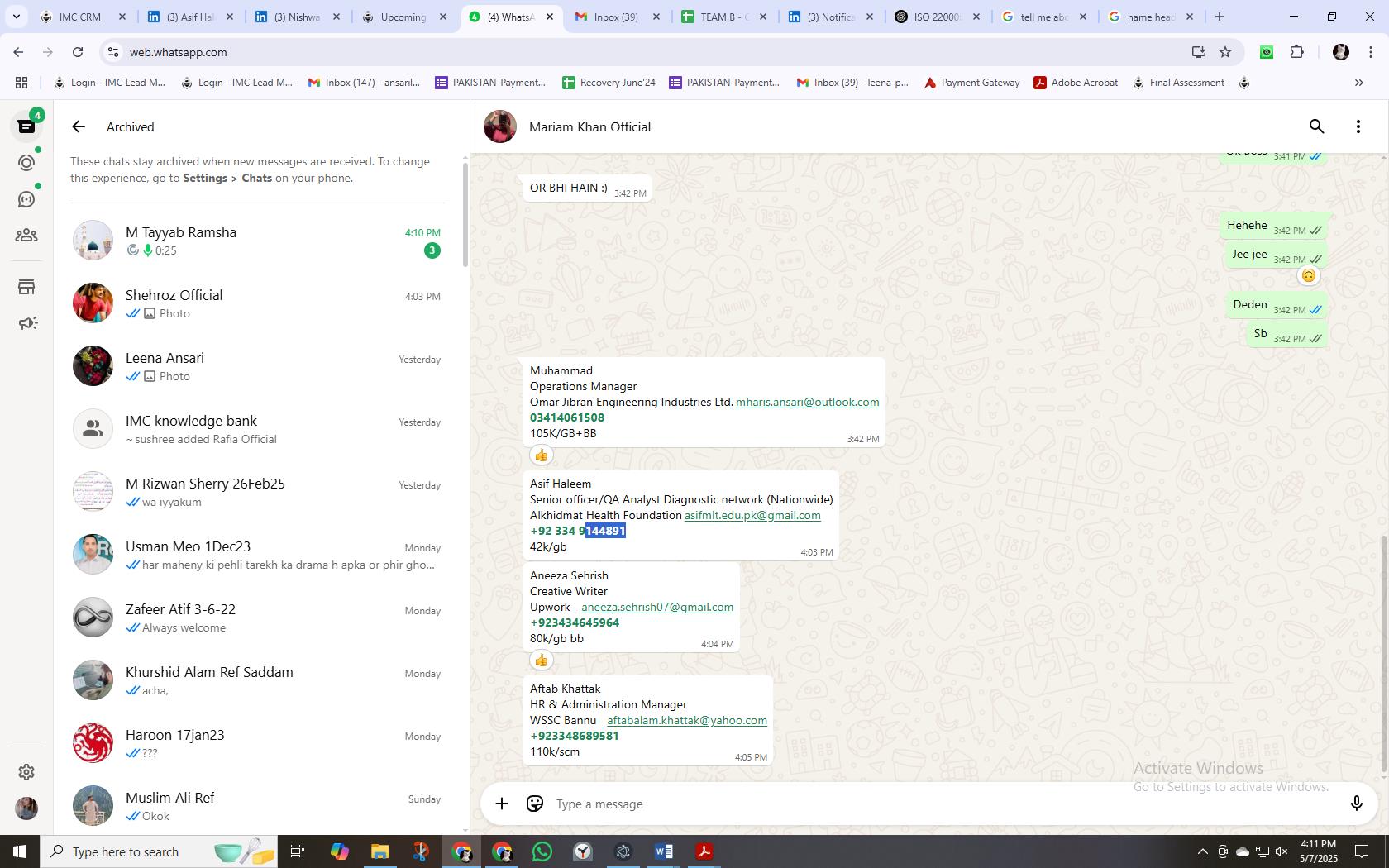Bookmark this page with star icon
The width and height of the screenshot is (1389, 868).
pos(1225,52)
